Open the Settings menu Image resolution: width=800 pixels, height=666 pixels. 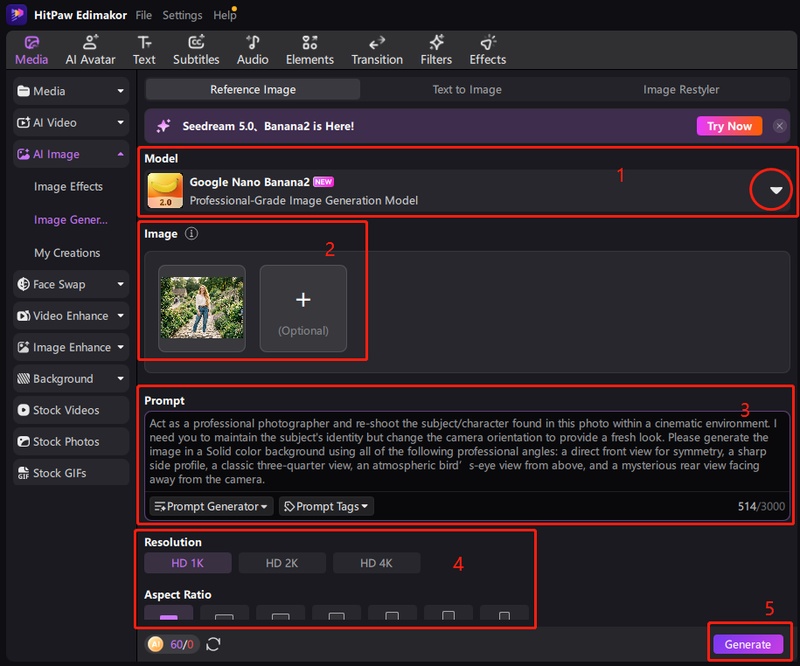tap(182, 15)
